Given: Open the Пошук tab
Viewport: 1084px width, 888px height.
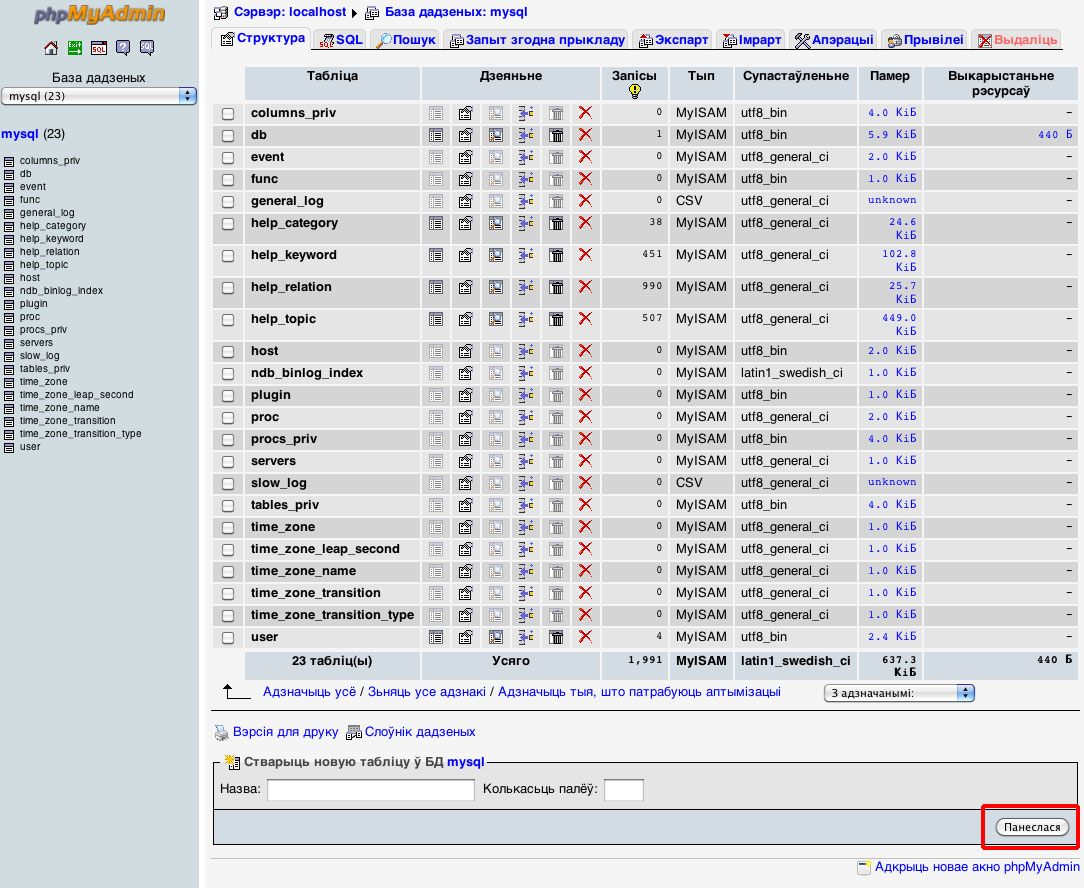Looking at the screenshot, I should point(406,40).
